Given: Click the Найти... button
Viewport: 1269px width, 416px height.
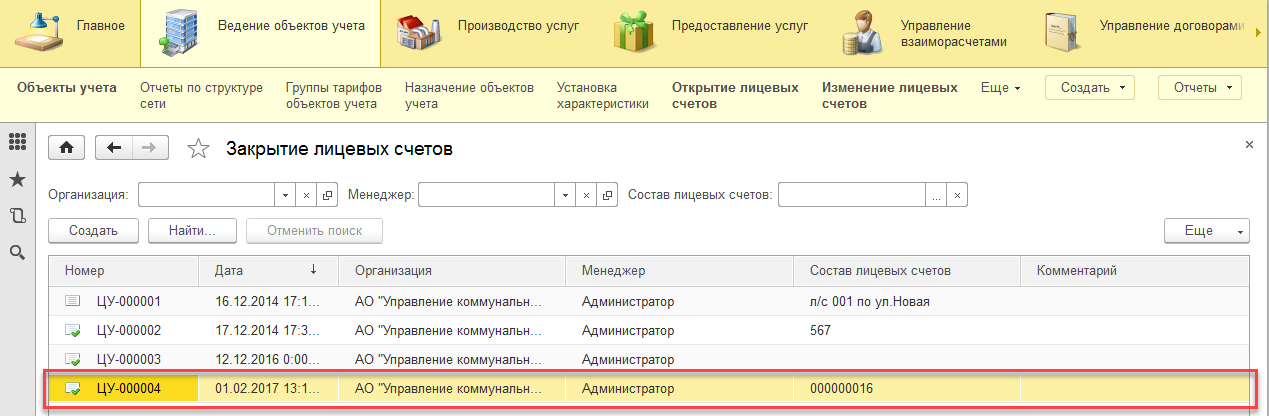Looking at the screenshot, I should pos(192,231).
